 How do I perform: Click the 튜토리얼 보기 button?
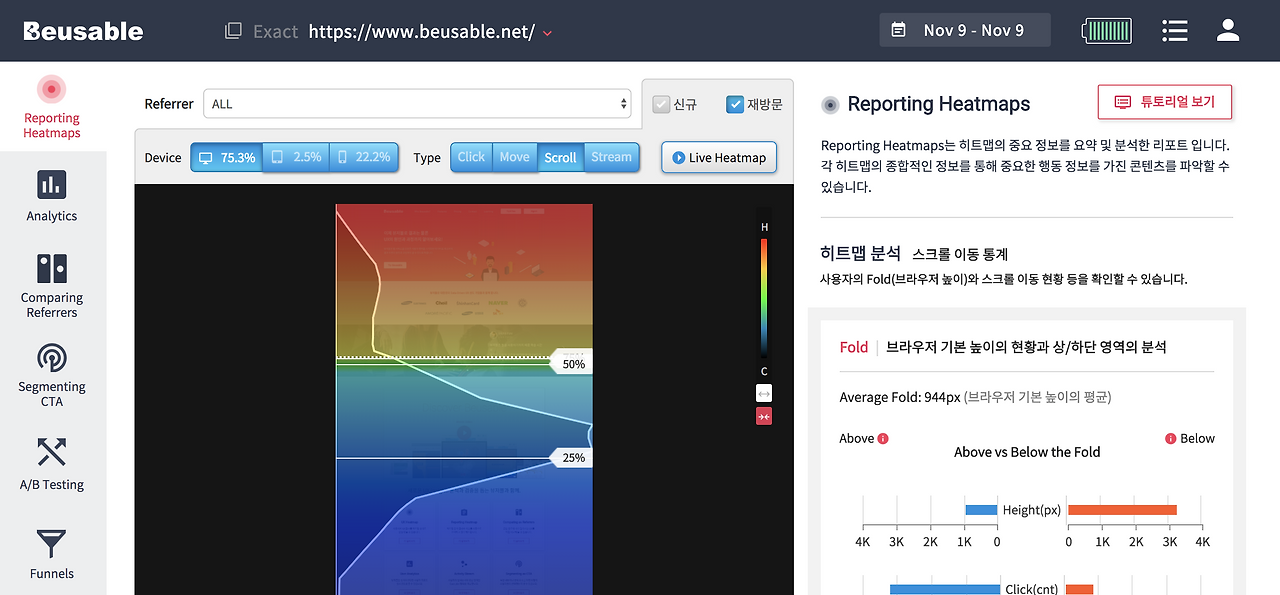pos(1165,102)
